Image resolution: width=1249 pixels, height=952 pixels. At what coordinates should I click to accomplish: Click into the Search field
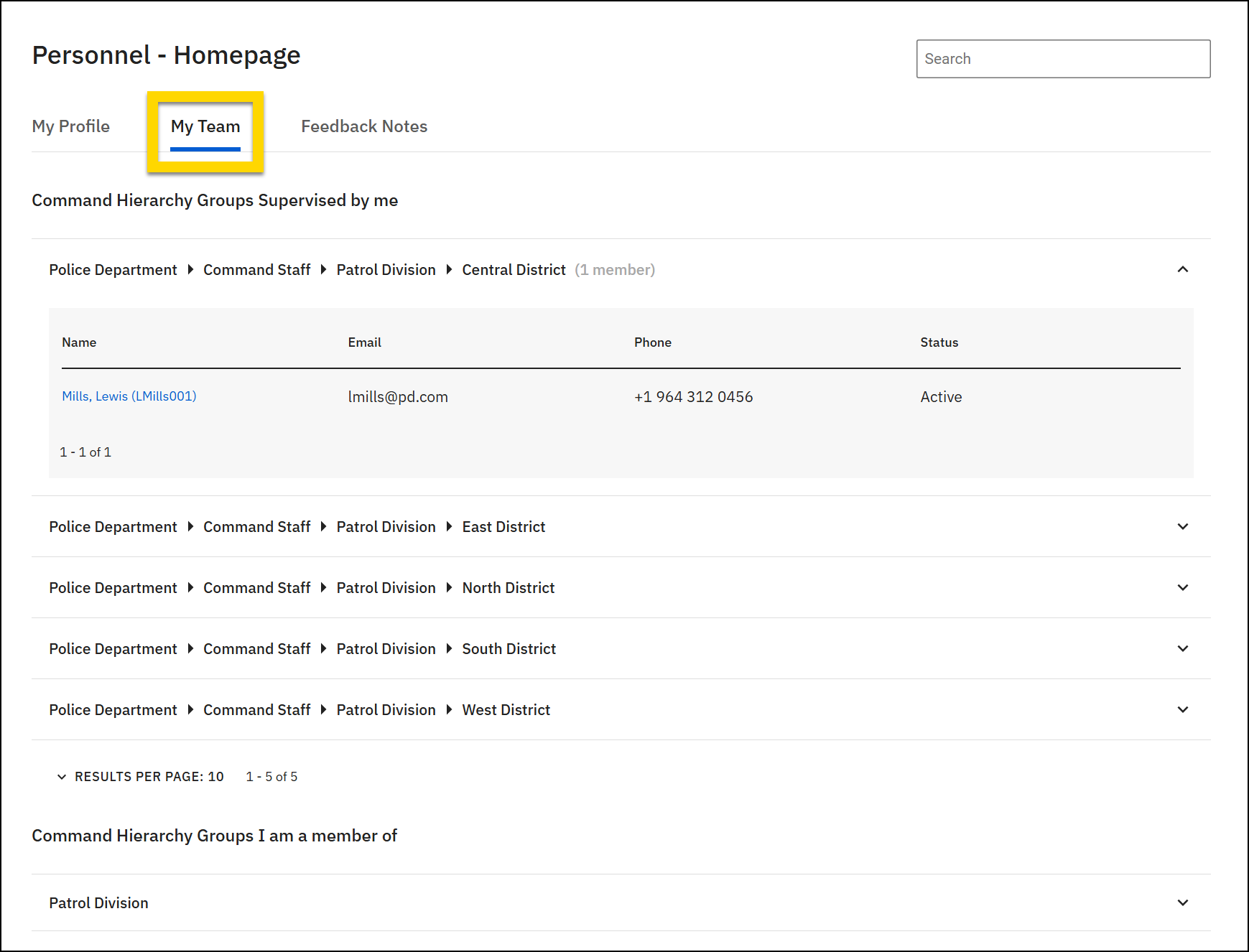(1063, 59)
